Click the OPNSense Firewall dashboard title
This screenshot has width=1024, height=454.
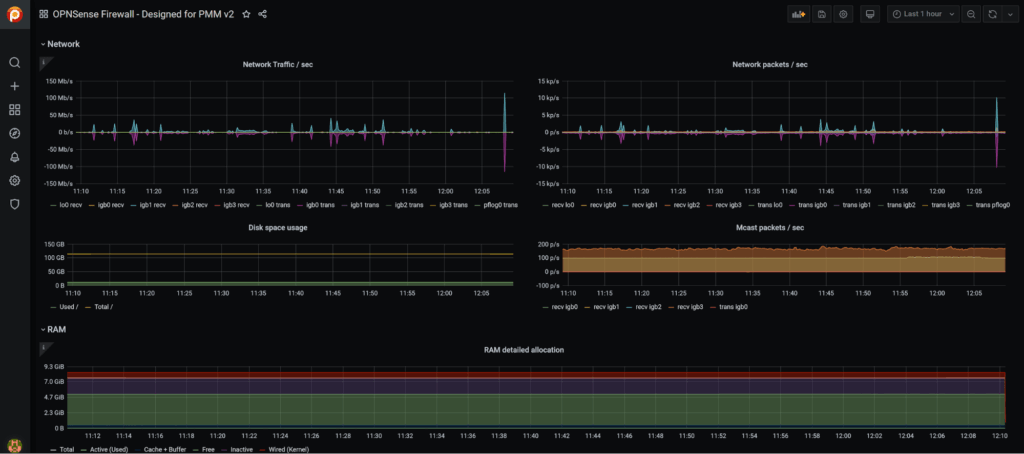tap(143, 15)
